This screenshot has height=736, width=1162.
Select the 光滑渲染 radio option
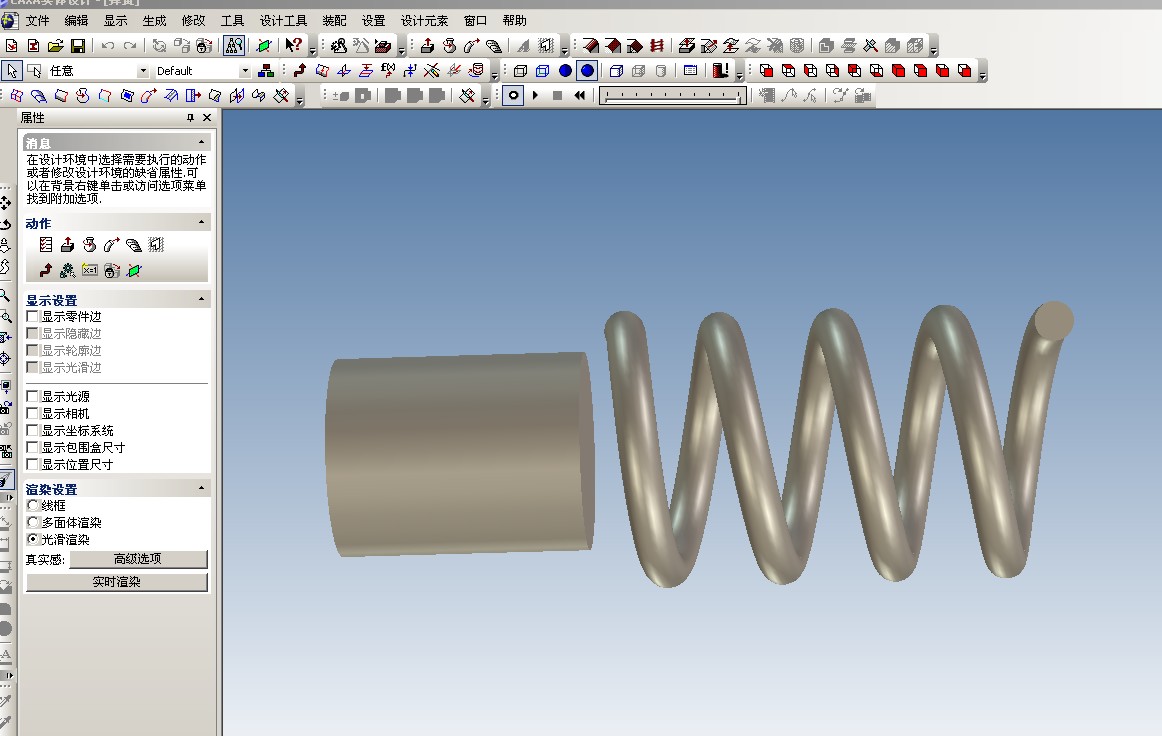point(33,540)
